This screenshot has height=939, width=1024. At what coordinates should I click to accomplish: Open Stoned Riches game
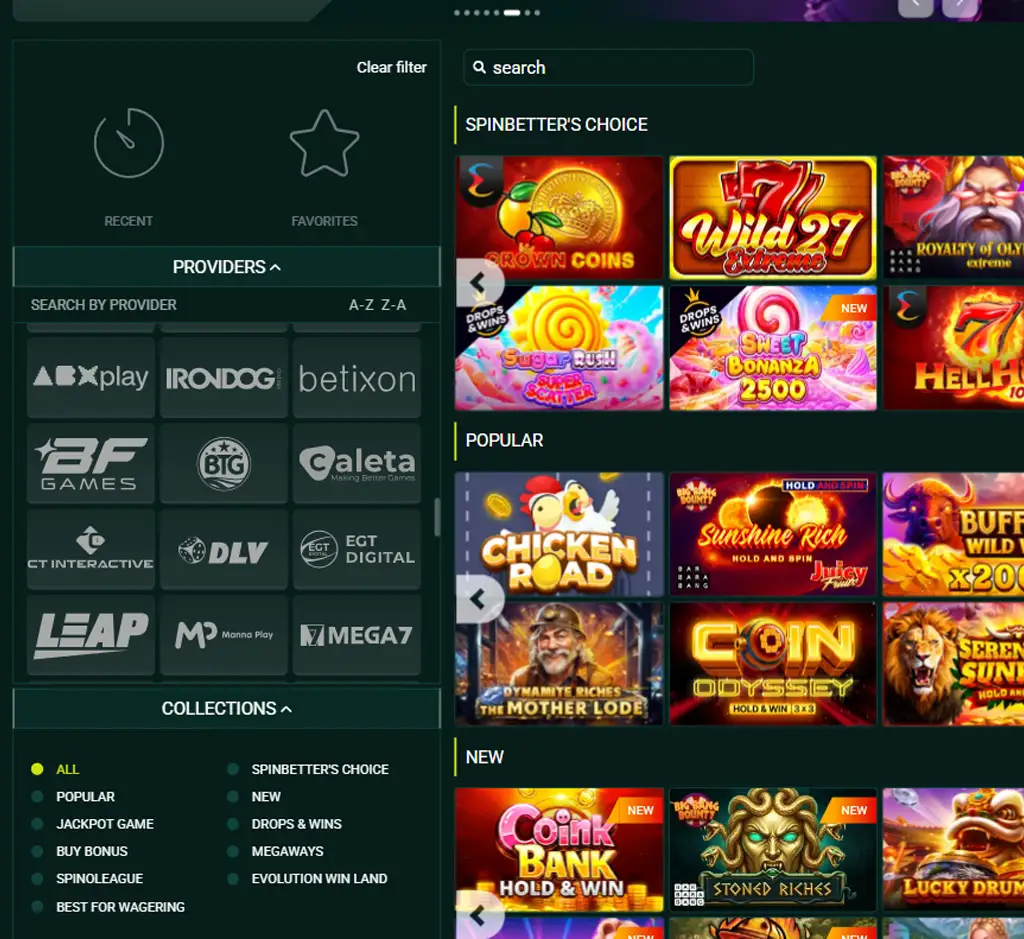coord(773,850)
